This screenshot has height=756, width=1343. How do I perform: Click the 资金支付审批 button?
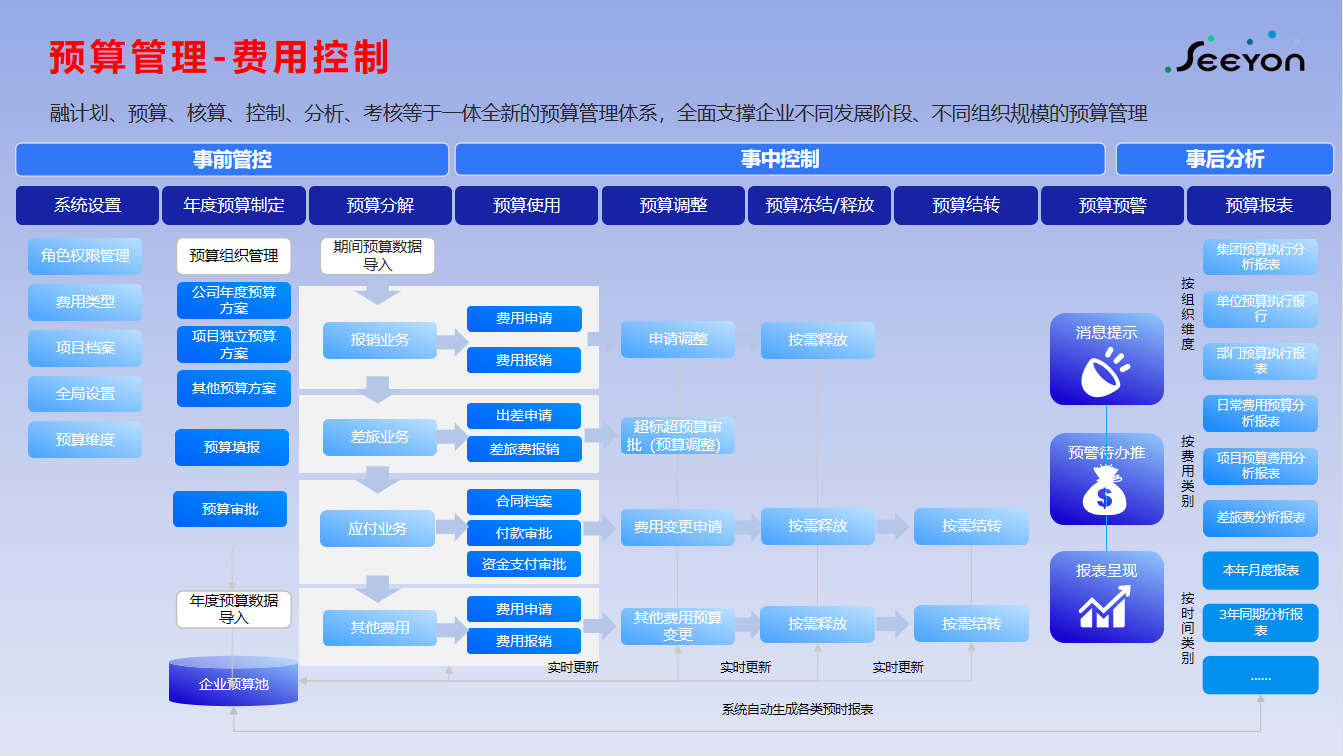click(524, 564)
